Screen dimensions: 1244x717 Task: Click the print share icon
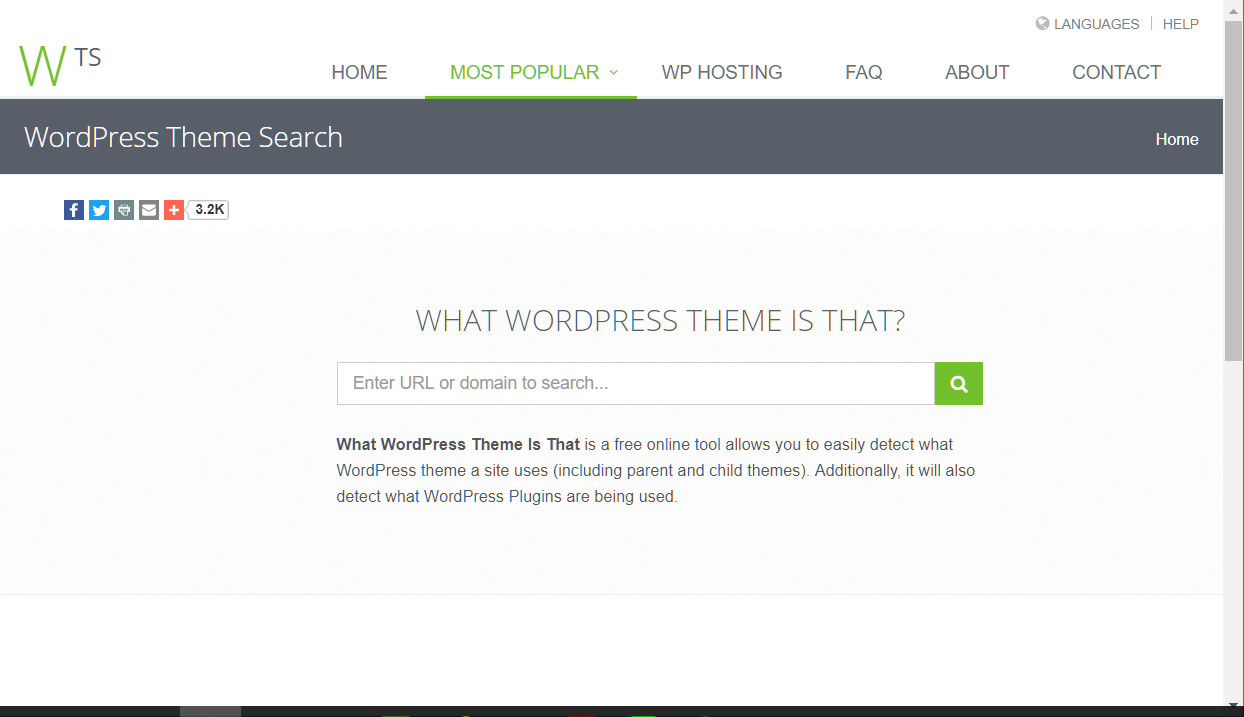(124, 210)
